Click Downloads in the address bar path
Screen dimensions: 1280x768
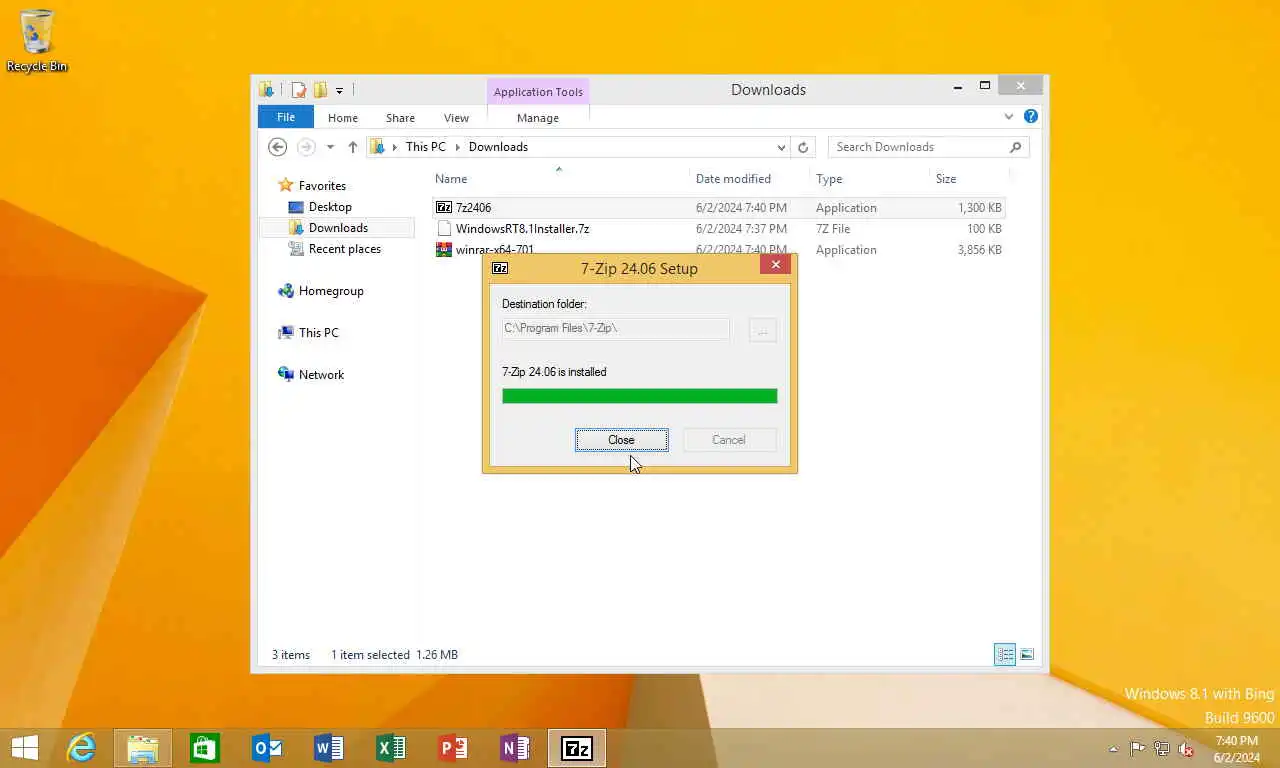pyautogui.click(x=498, y=147)
